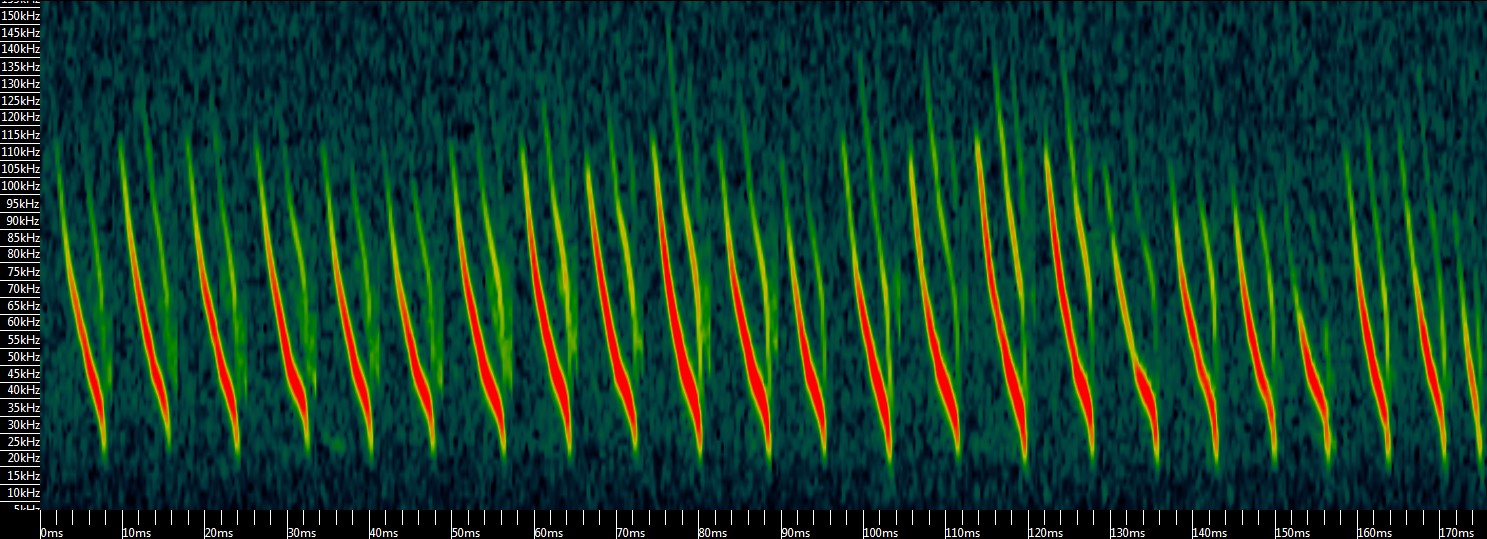Select the 40kHz frequency scale label
Image resolution: width=1487 pixels, height=539 pixels.
tap(20, 390)
